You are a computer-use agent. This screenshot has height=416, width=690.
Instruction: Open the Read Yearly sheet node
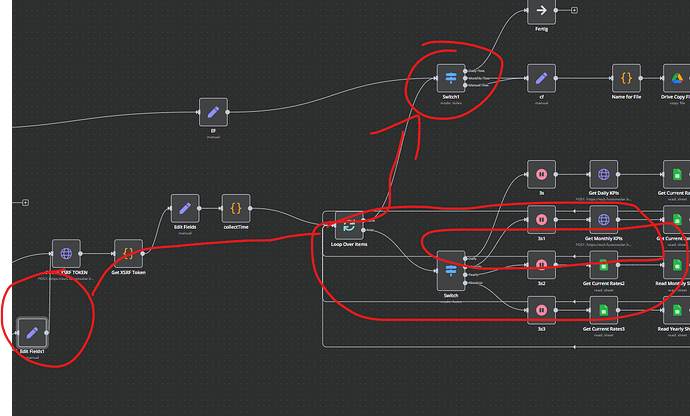pyautogui.click(x=677, y=310)
